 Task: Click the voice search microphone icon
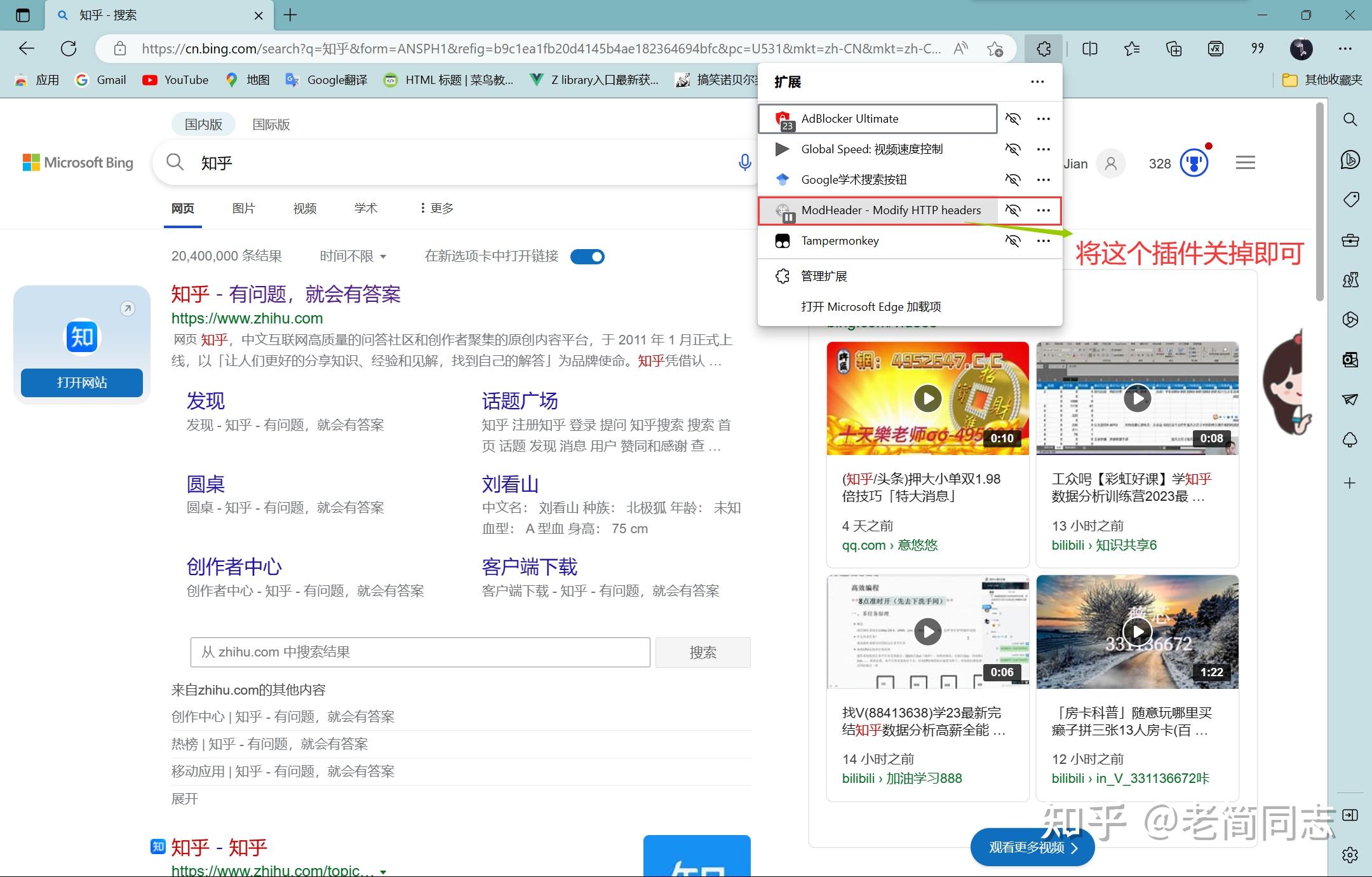pyautogui.click(x=744, y=163)
